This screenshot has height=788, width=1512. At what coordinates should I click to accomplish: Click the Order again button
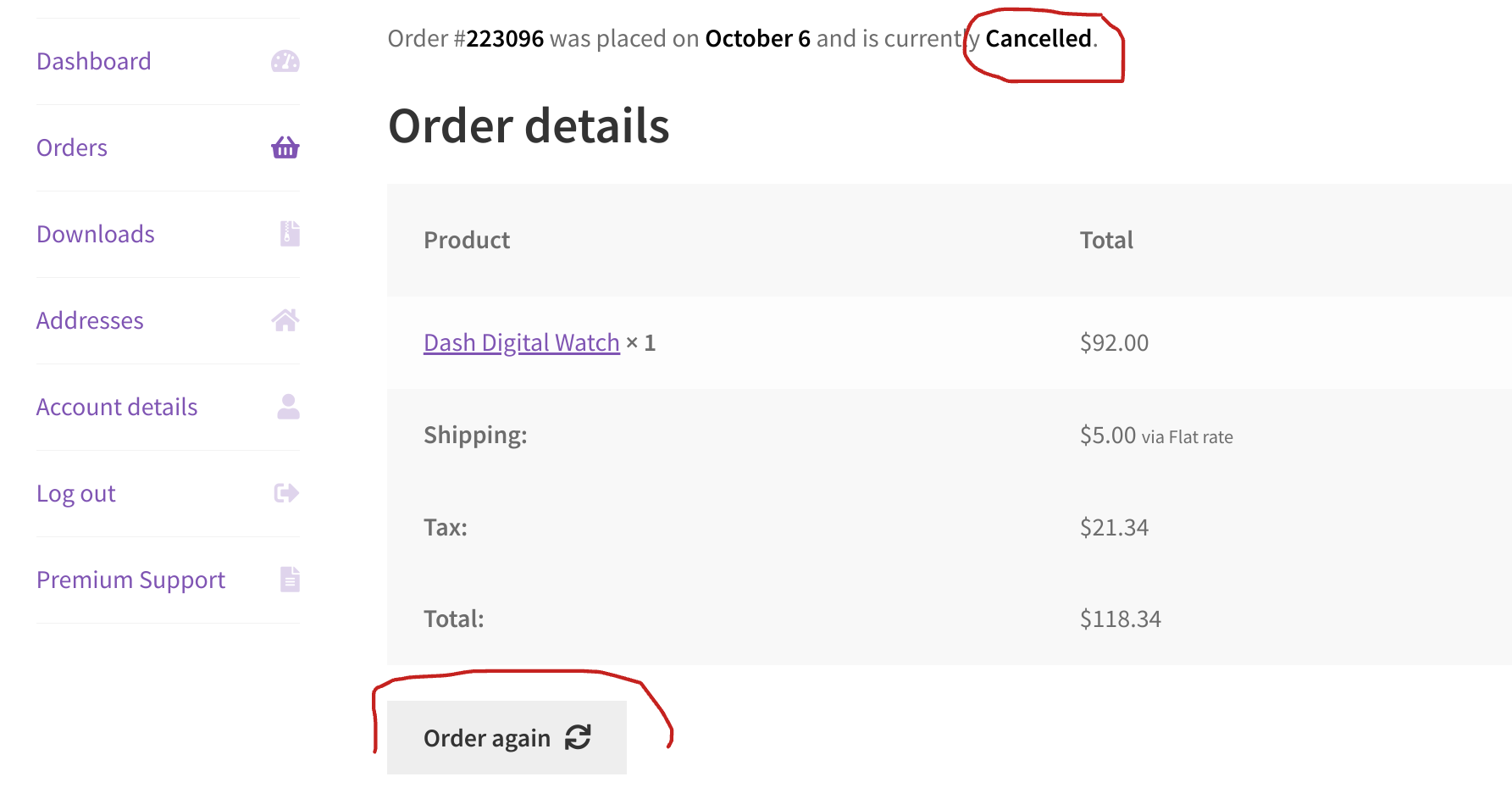(507, 737)
